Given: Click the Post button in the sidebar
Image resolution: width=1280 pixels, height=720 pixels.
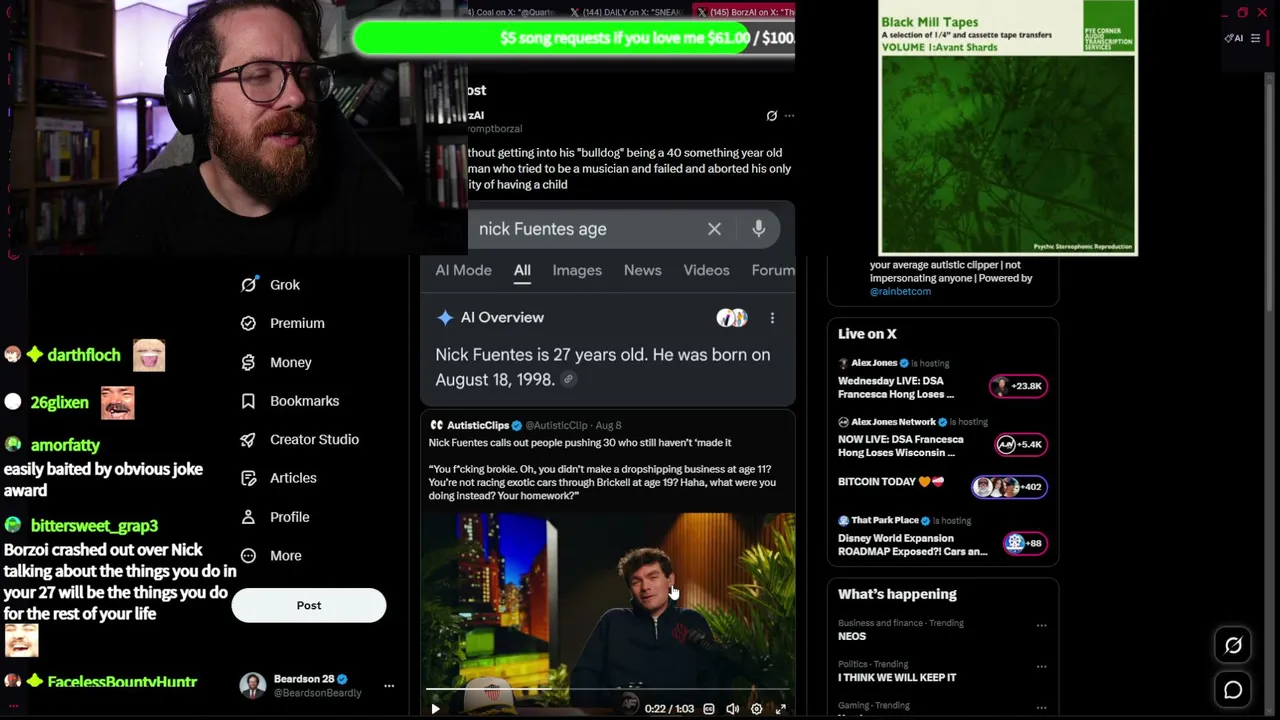Looking at the screenshot, I should pyautogui.click(x=309, y=605).
